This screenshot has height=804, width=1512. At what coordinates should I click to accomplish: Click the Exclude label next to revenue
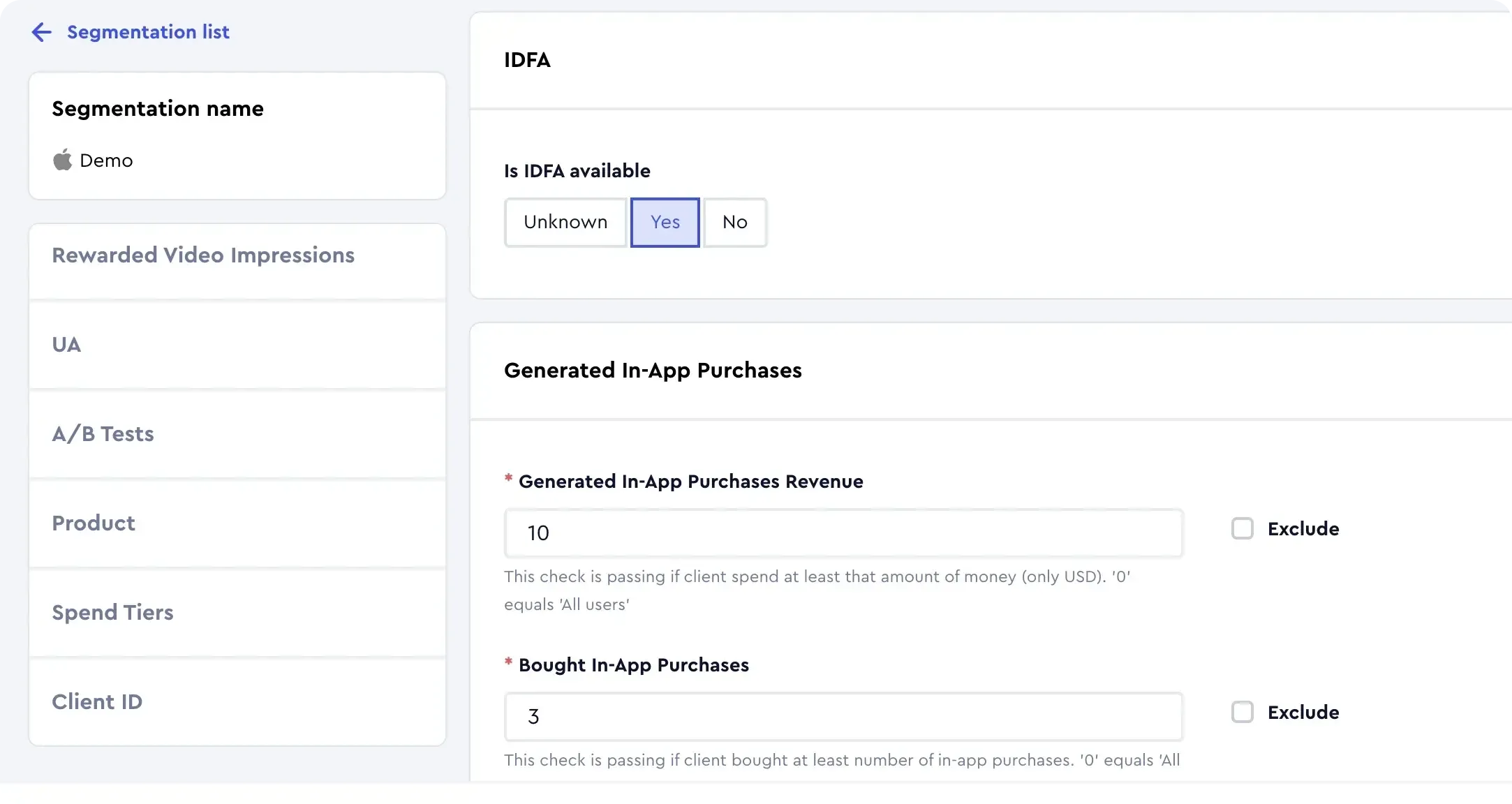pos(1303,529)
